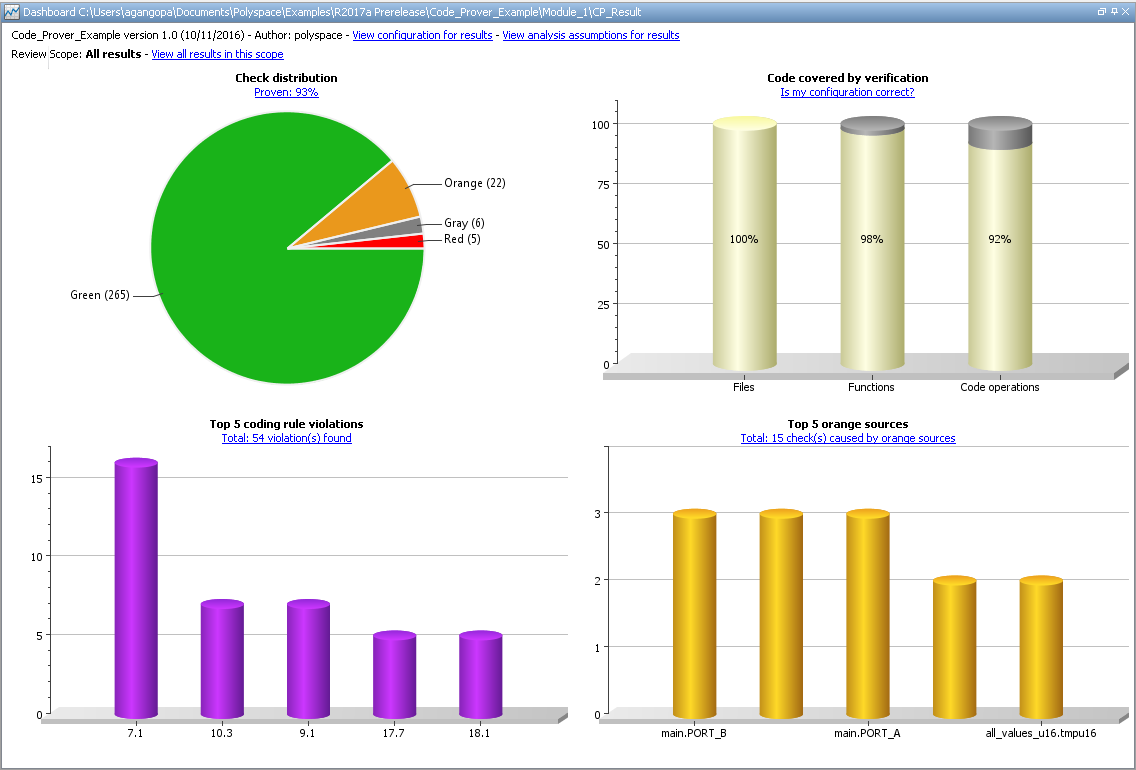
Task: Open Total: 54 violation(s) found link
Action: (x=286, y=438)
